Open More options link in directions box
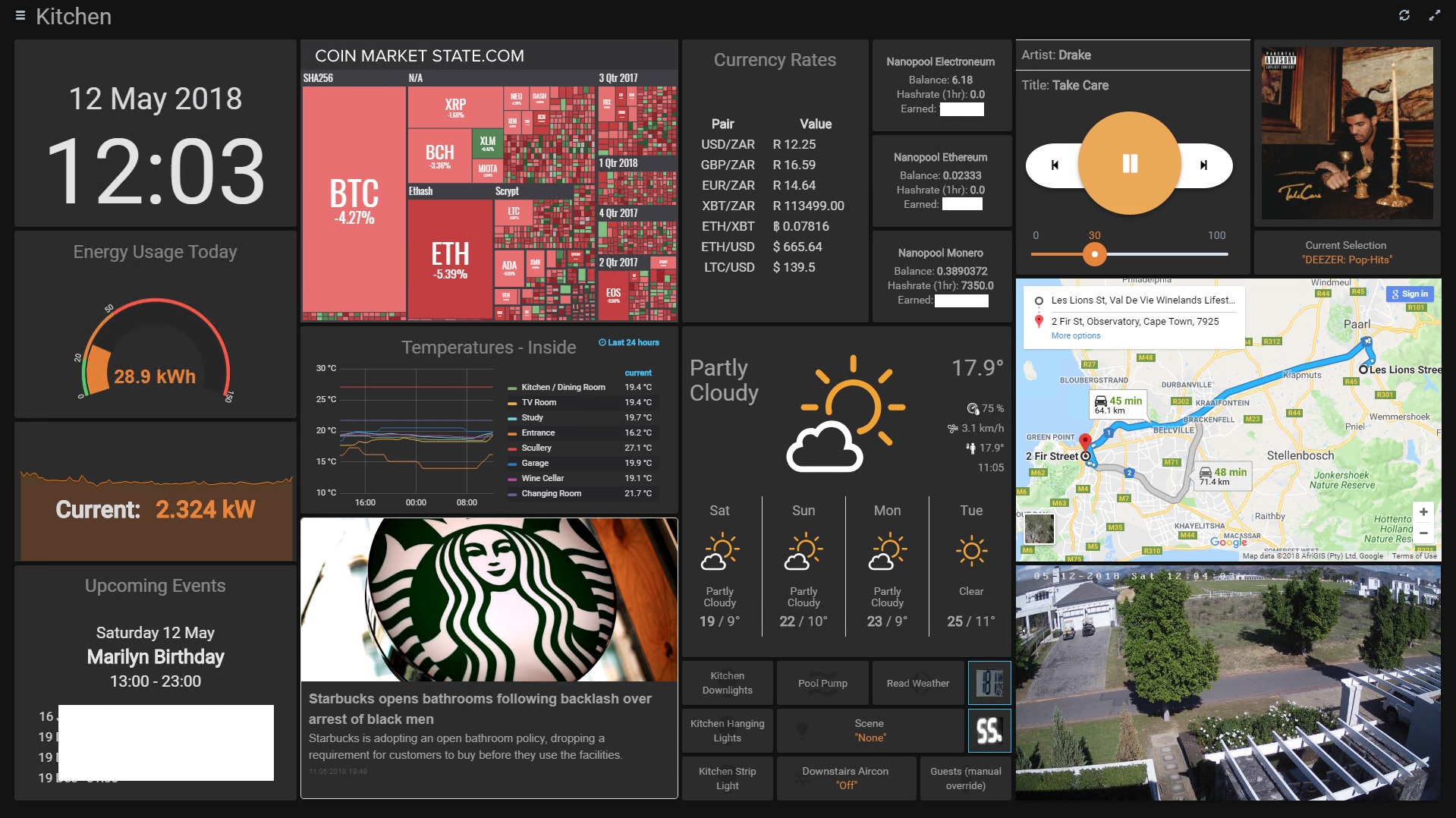 (1076, 335)
